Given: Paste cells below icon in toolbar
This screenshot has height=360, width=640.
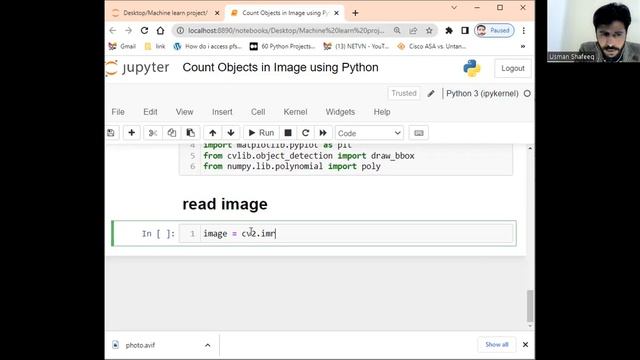Looking at the screenshot, I should click(191, 133).
